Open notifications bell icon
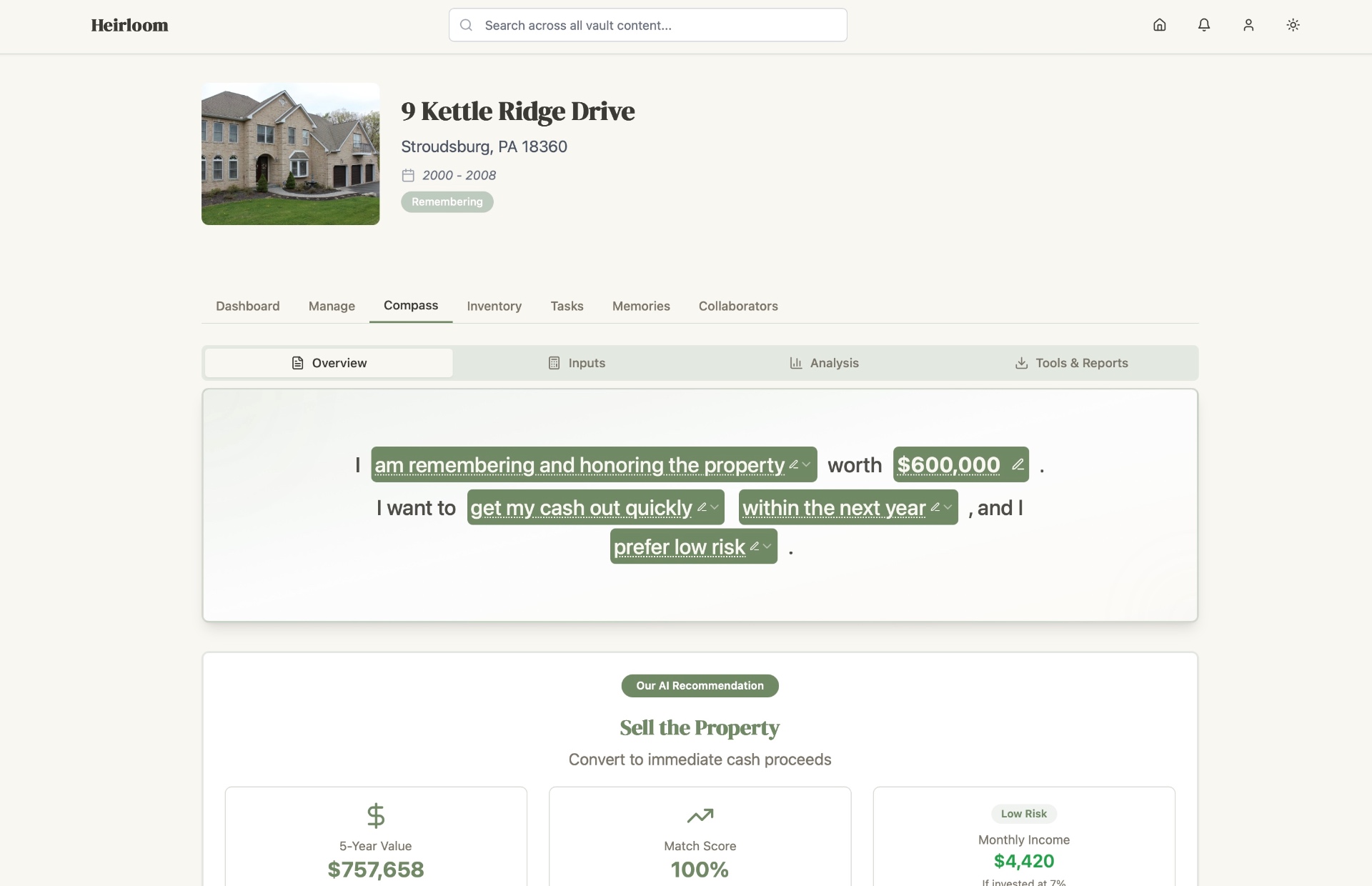This screenshot has height=886, width=1372. (x=1204, y=25)
